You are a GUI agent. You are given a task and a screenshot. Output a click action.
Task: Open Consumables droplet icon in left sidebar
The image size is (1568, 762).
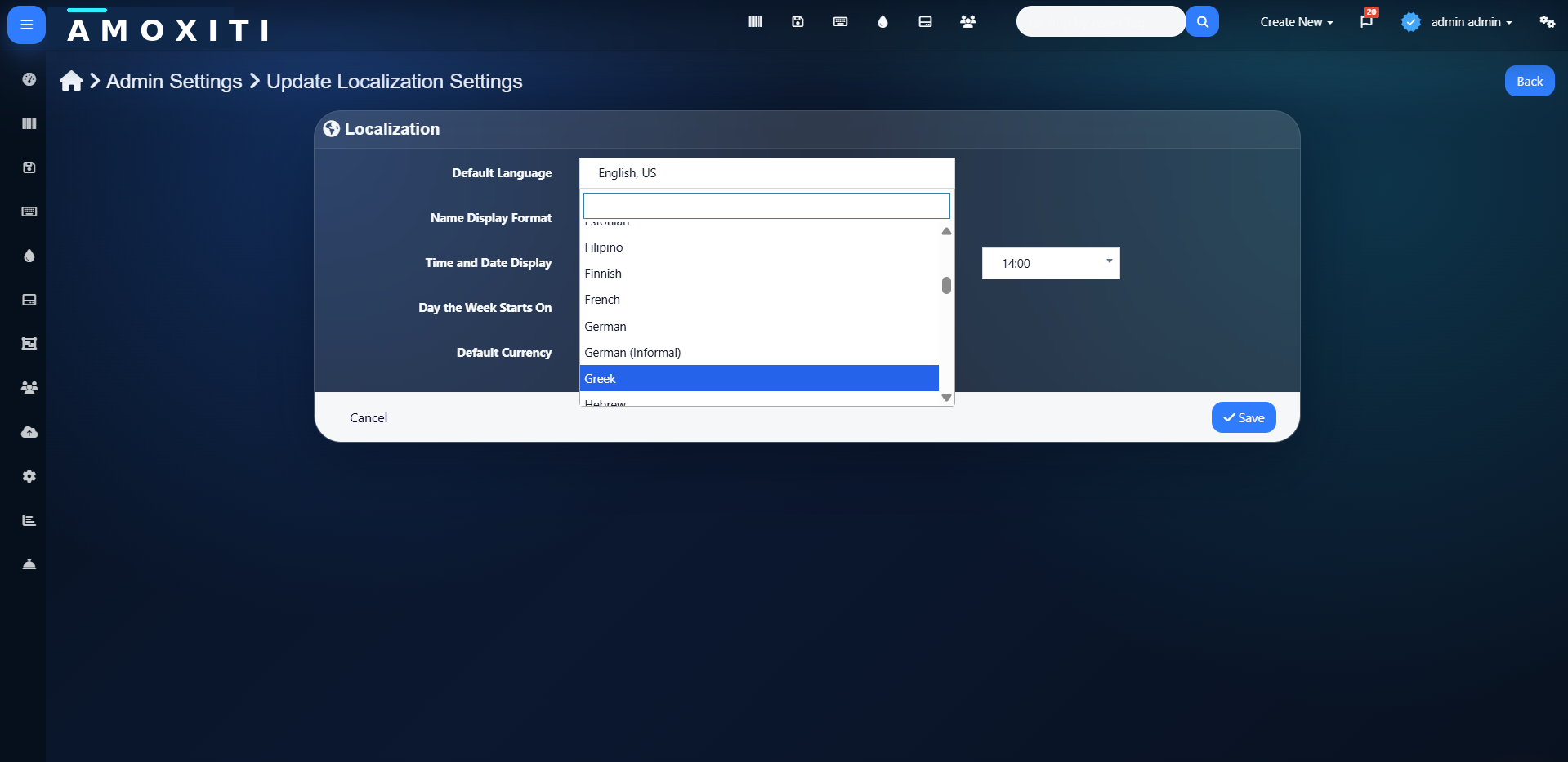pyautogui.click(x=29, y=256)
